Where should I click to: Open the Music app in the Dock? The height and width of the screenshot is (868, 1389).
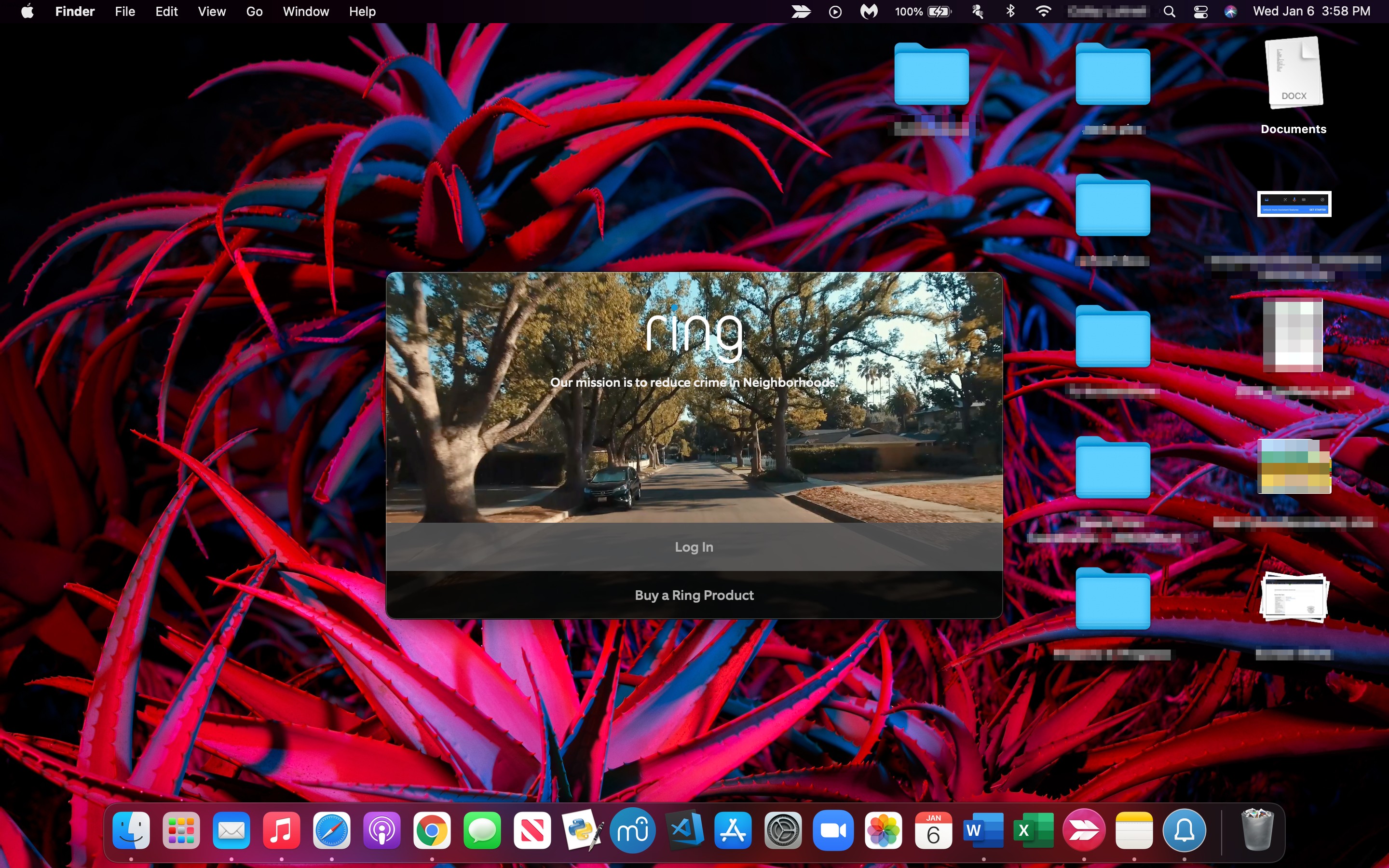click(281, 830)
